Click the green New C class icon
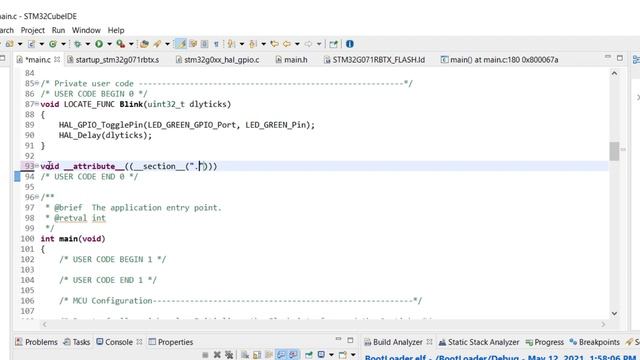This screenshot has height=360, width=640. tap(53, 44)
